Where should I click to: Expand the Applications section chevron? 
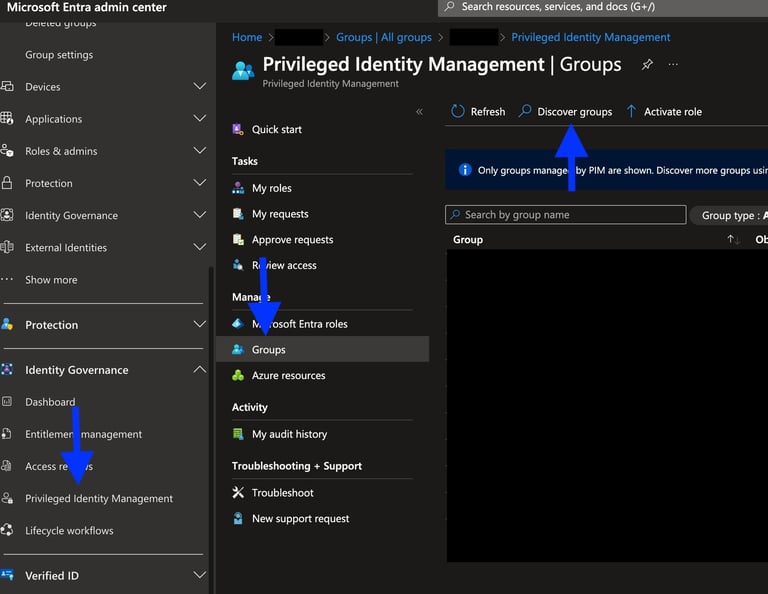[x=199, y=119]
